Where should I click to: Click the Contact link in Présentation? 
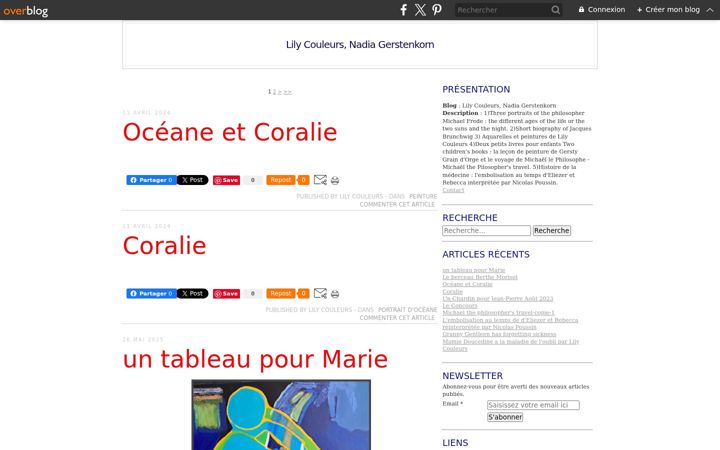[x=453, y=190]
